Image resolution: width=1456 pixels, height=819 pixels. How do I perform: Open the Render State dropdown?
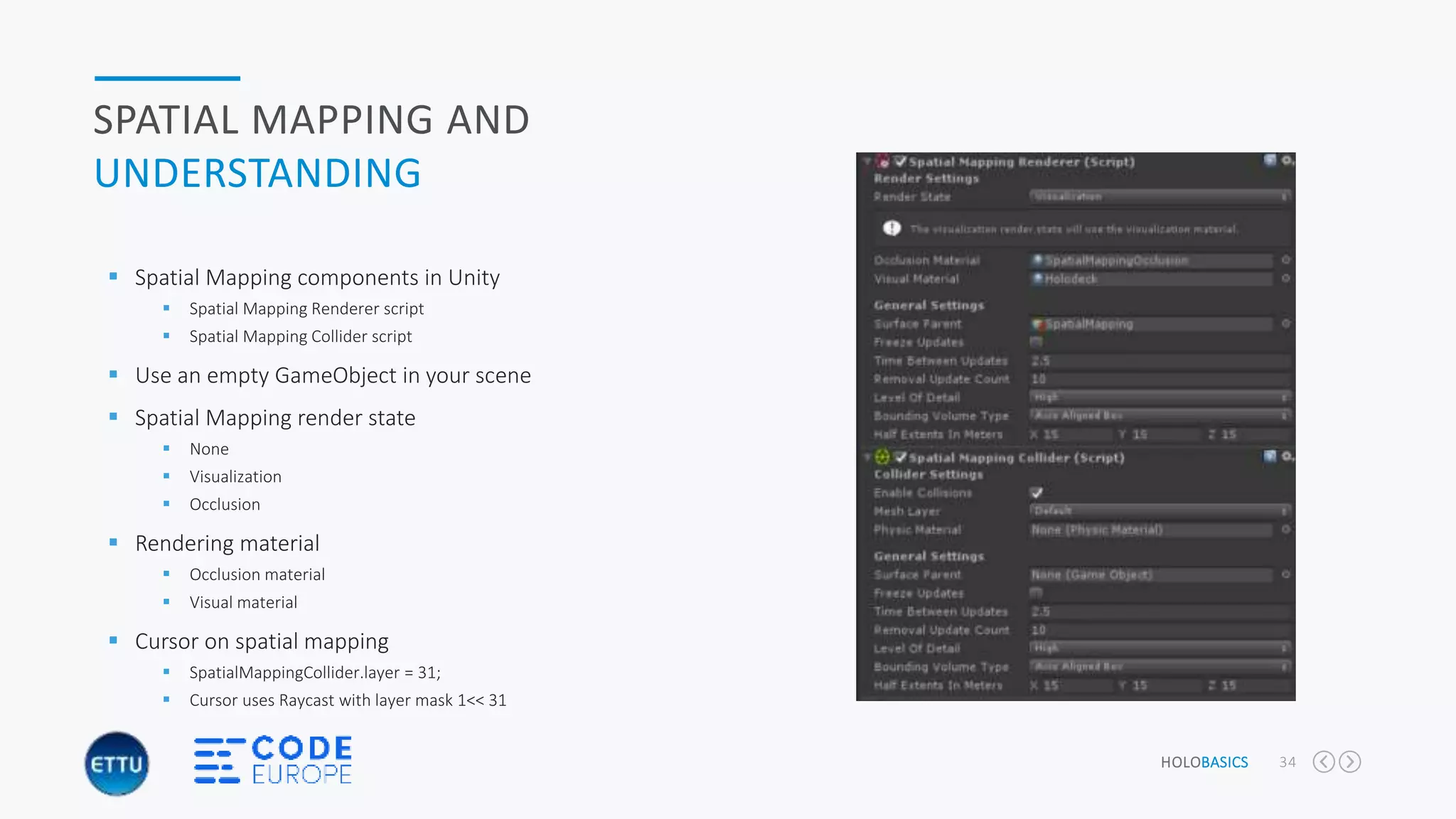pos(1160,196)
